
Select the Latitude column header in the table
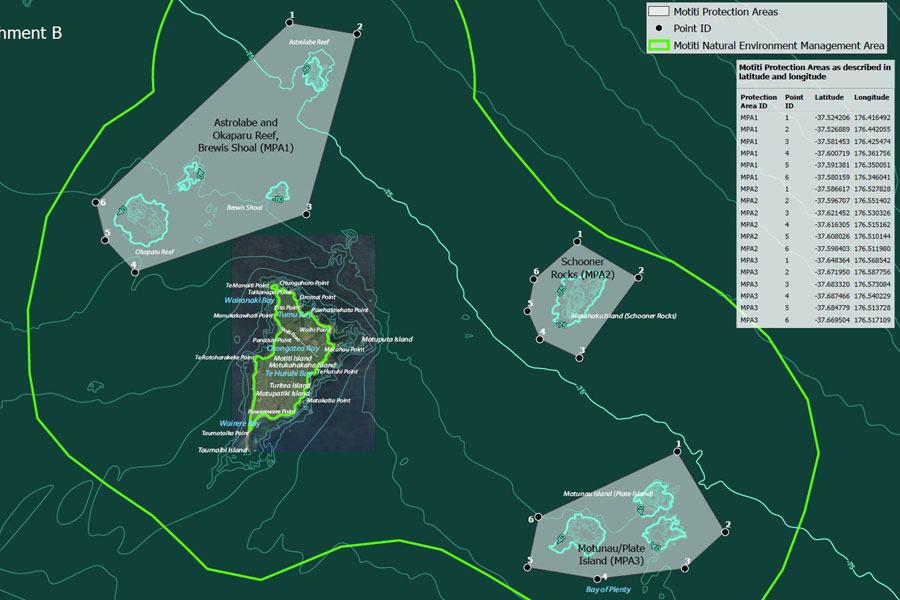829,97
